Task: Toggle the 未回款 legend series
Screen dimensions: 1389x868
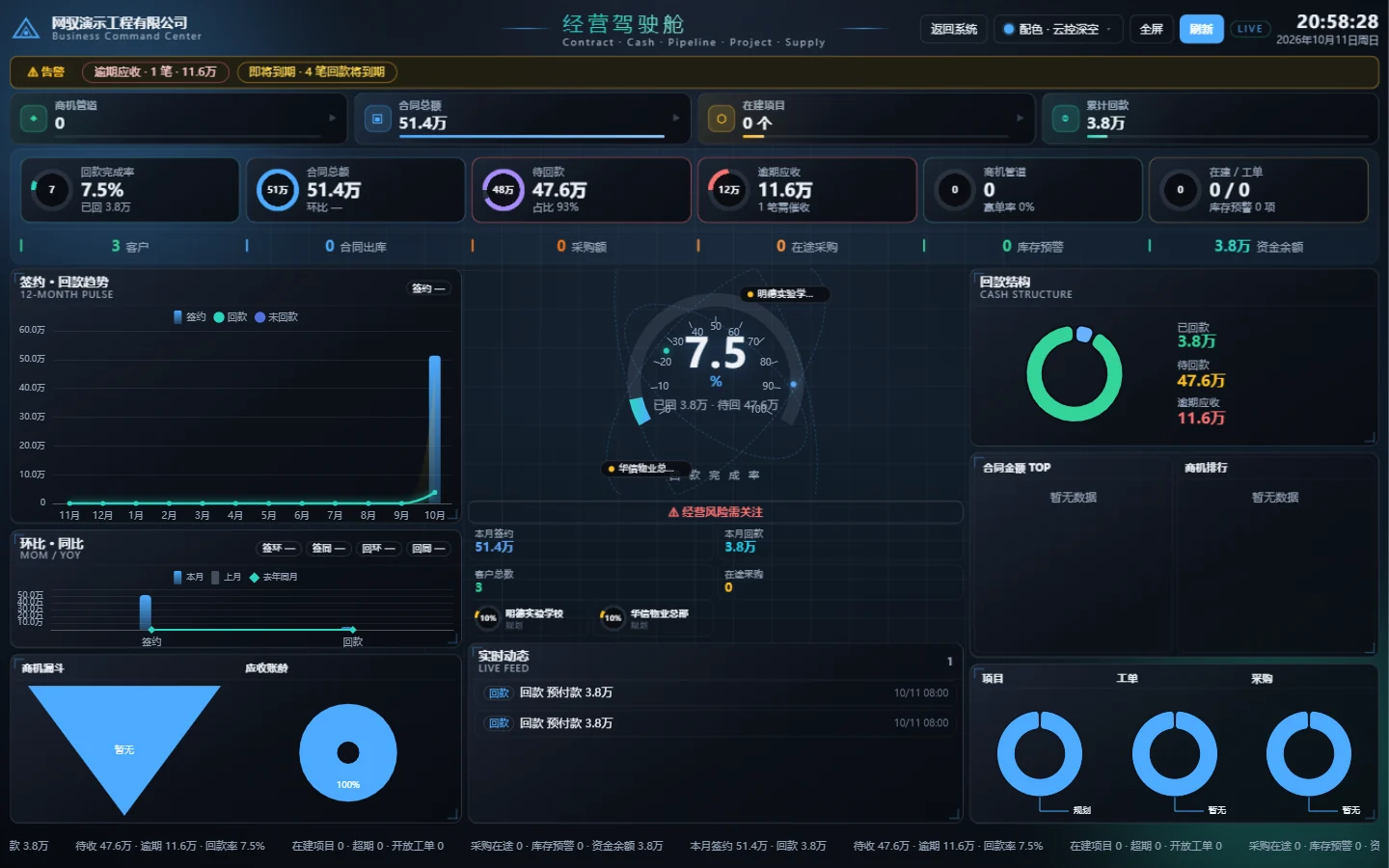Action: (x=276, y=316)
